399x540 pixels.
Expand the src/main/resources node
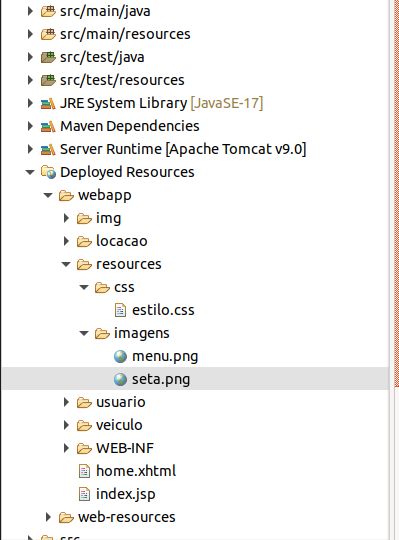coord(30,34)
